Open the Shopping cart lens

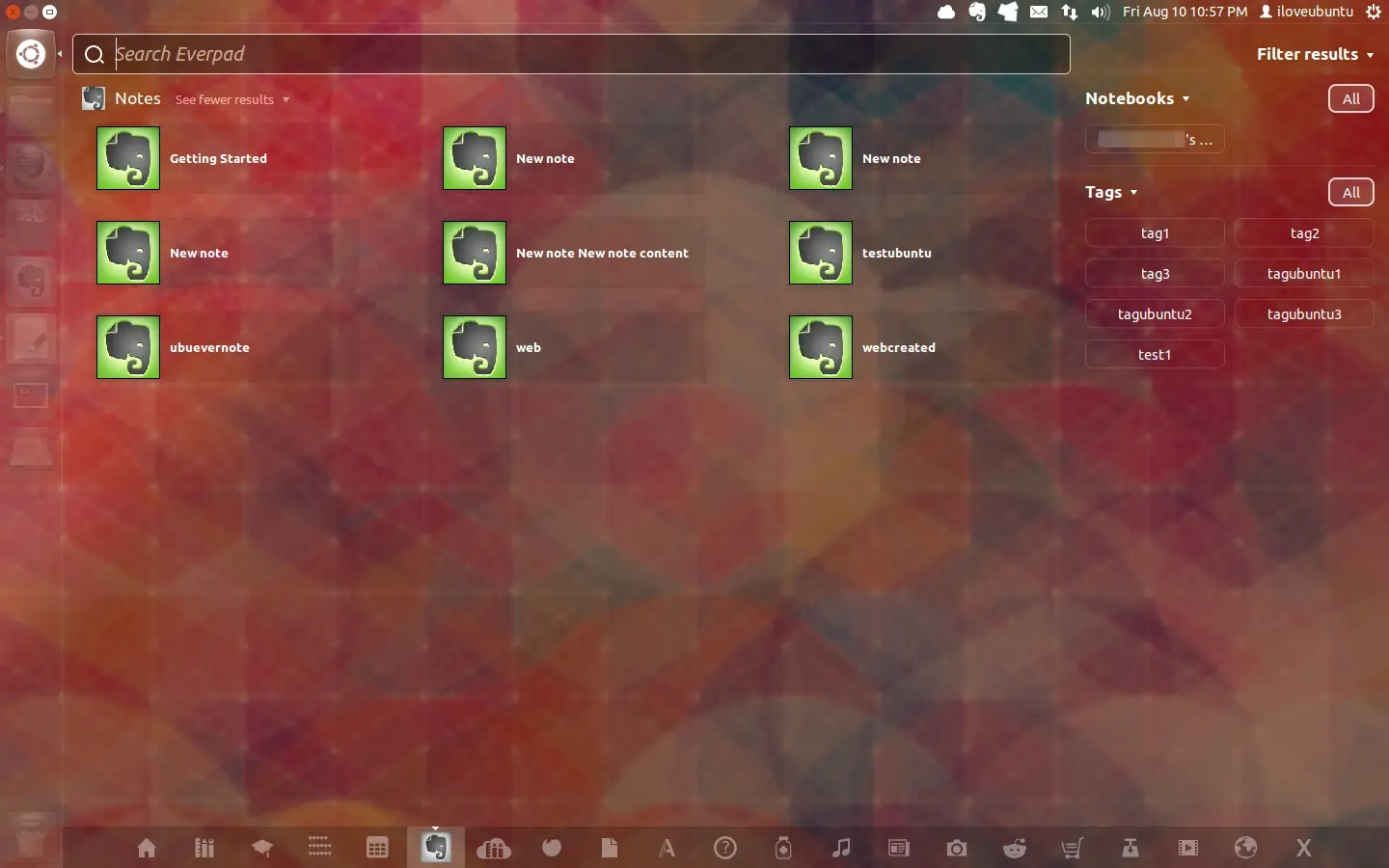point(1073,848)
